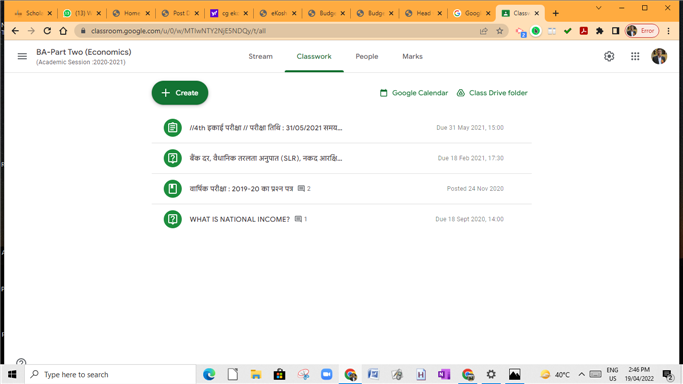Open Google Calendar link
This screenshot has width=683, height=384.
pos(414,93)
